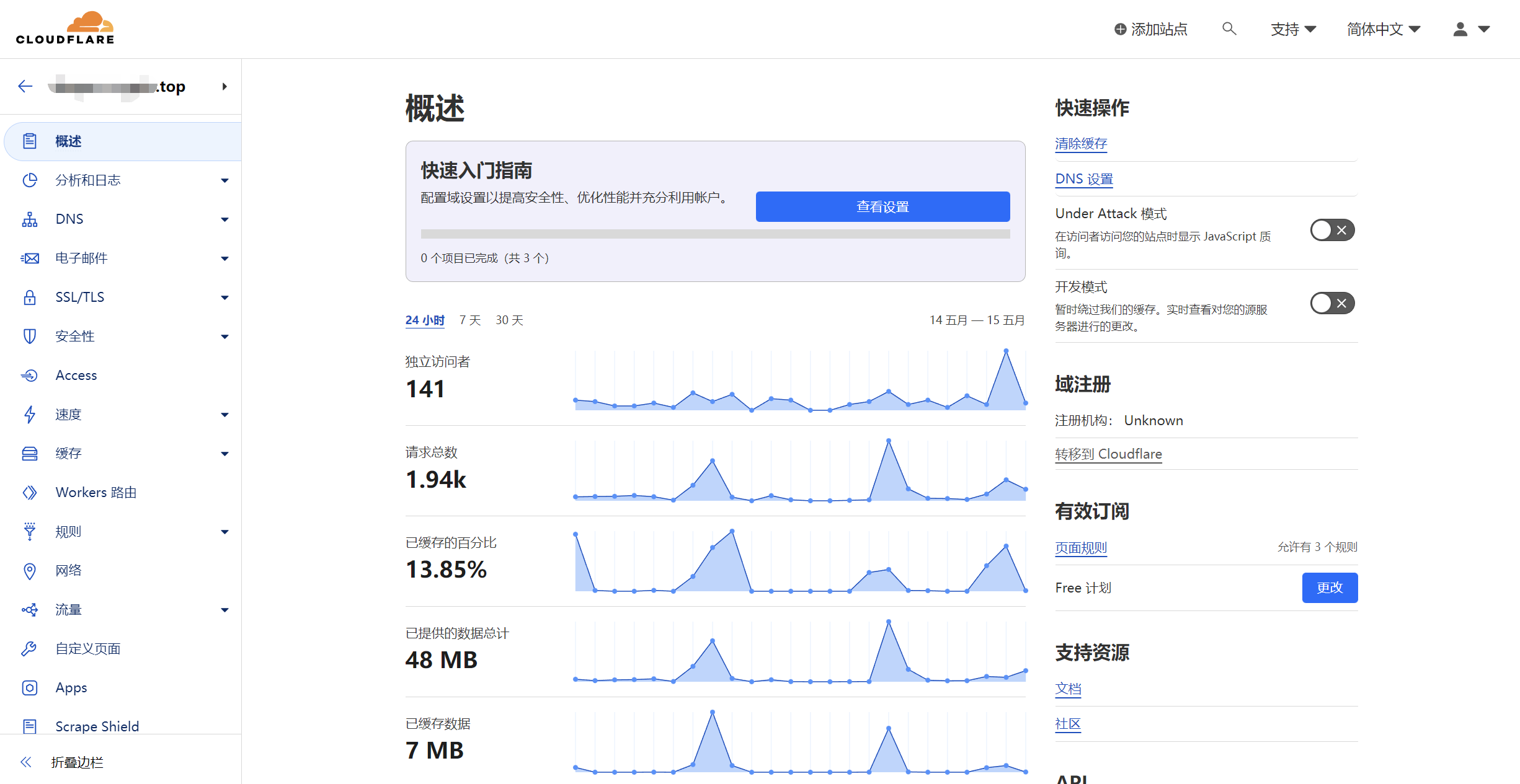Open the 清除缓存 quick action link
The width and height of the screenshot is (1520, 784).
point(1080,144)
